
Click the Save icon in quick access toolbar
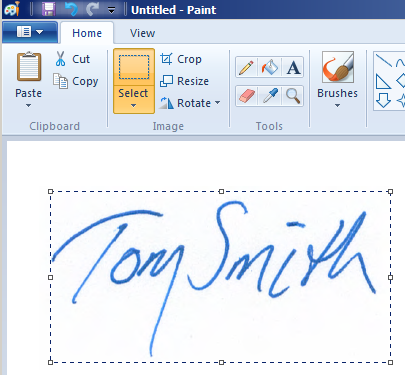(49, 9)
